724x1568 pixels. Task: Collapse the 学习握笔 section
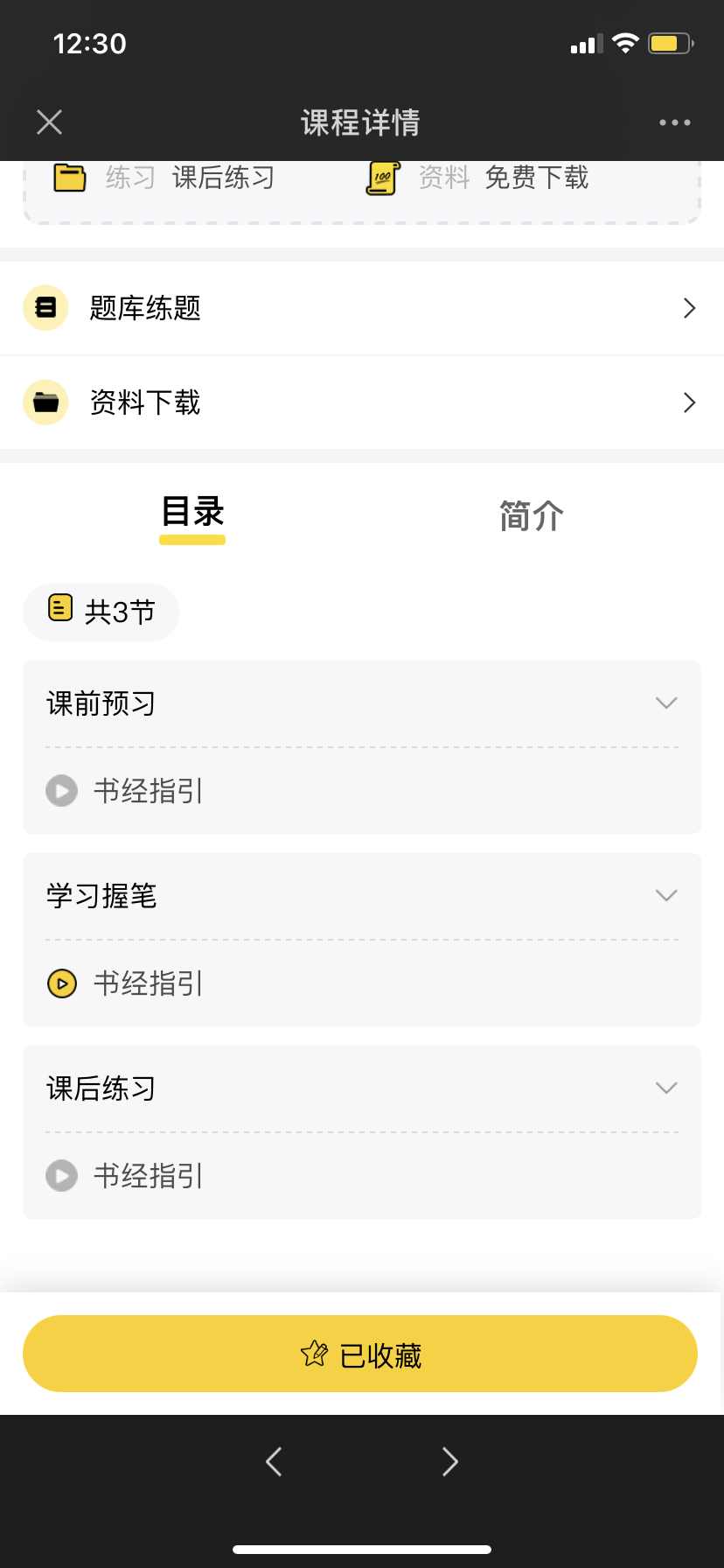(666, 896)
